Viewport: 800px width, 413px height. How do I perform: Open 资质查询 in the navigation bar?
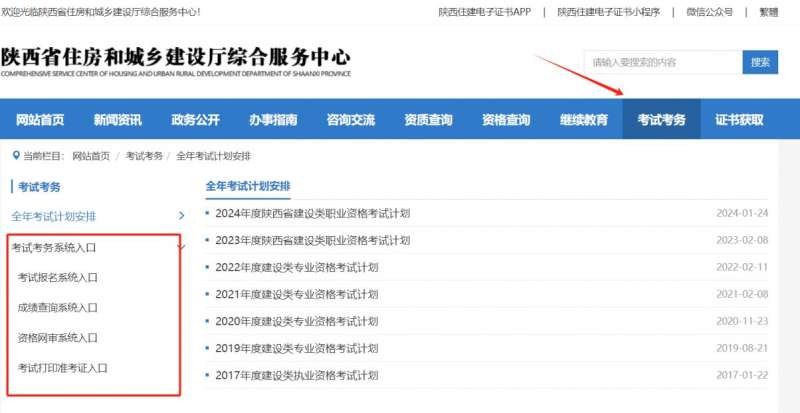click(428, 120)
